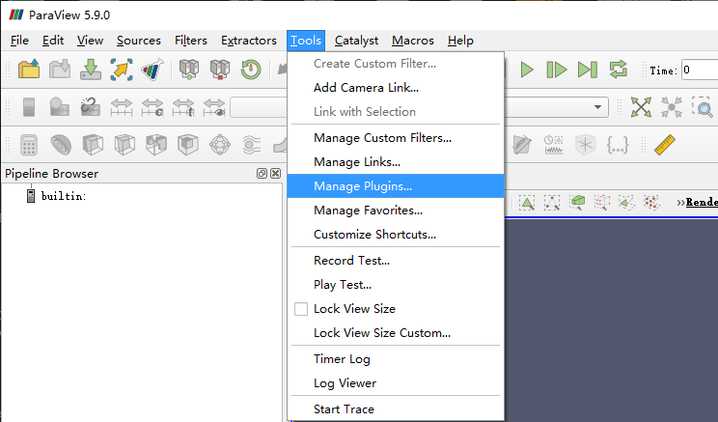
Task: Open the Macros menu
Action: pyautogui.click(x=413, y=41)
